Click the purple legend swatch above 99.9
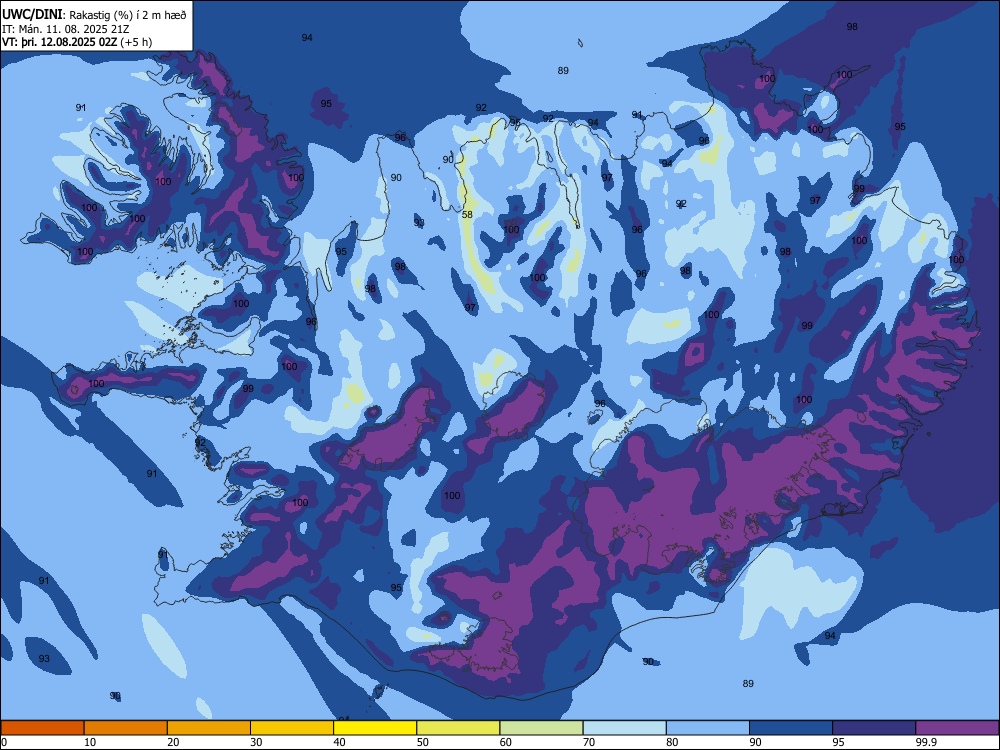 [x=957, y=728]
